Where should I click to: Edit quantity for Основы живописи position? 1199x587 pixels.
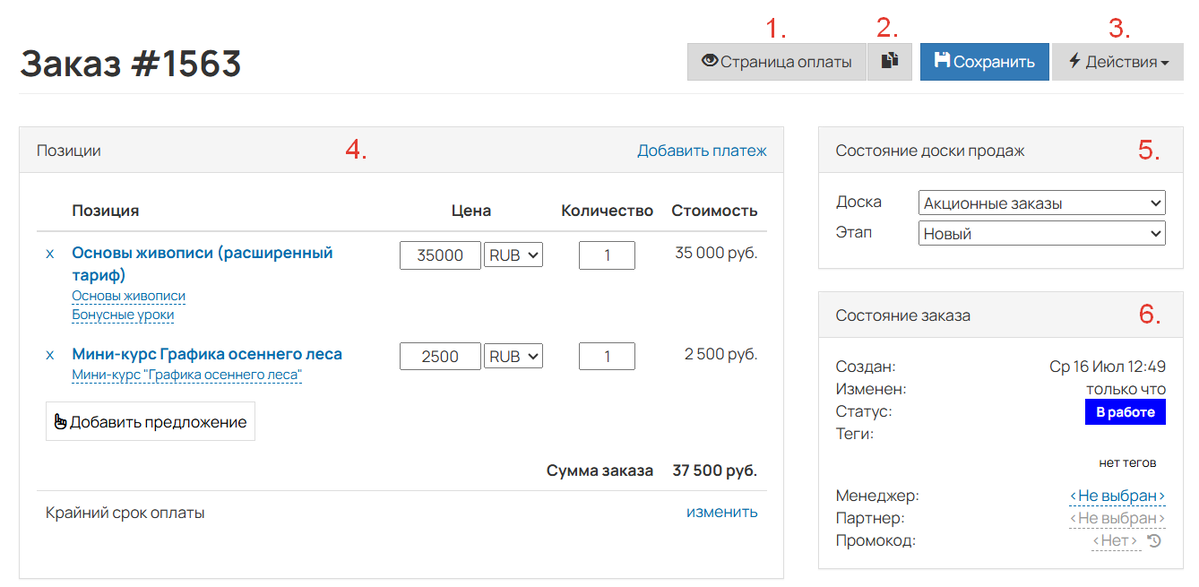[607, 255]
